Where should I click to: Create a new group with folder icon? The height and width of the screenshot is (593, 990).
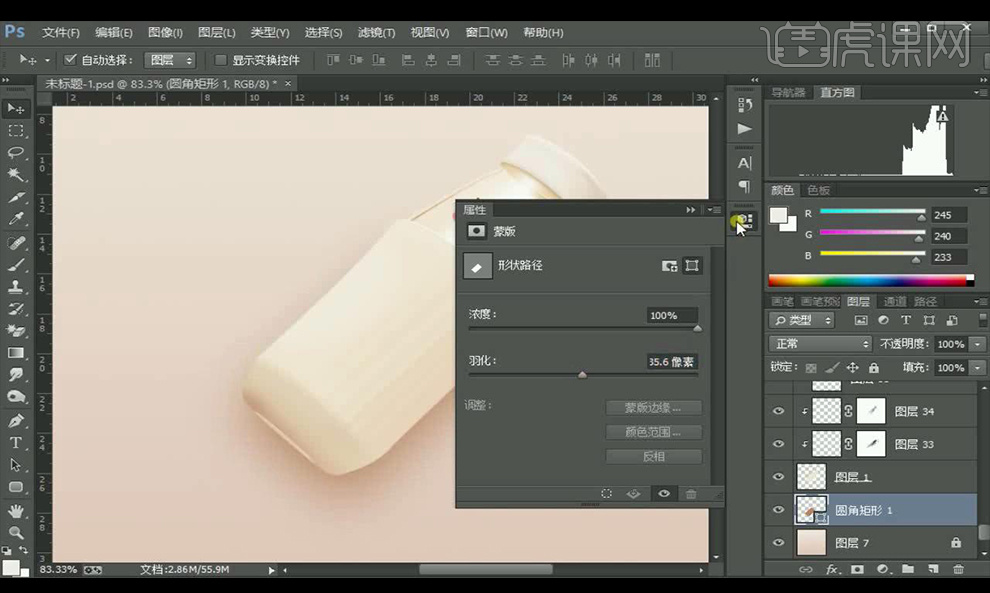coord(907,569)
